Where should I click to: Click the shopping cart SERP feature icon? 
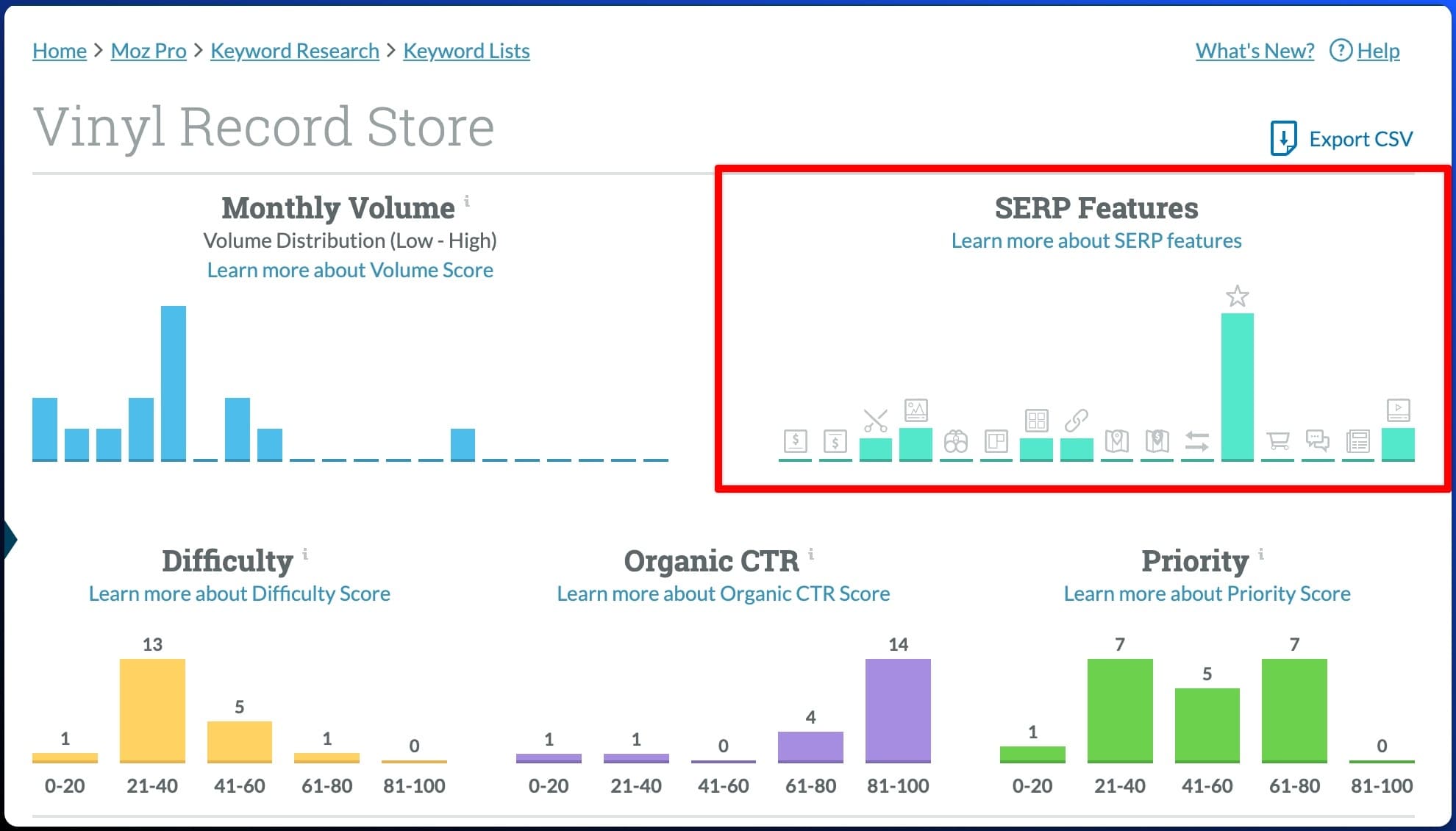(x=1277, y=441)
